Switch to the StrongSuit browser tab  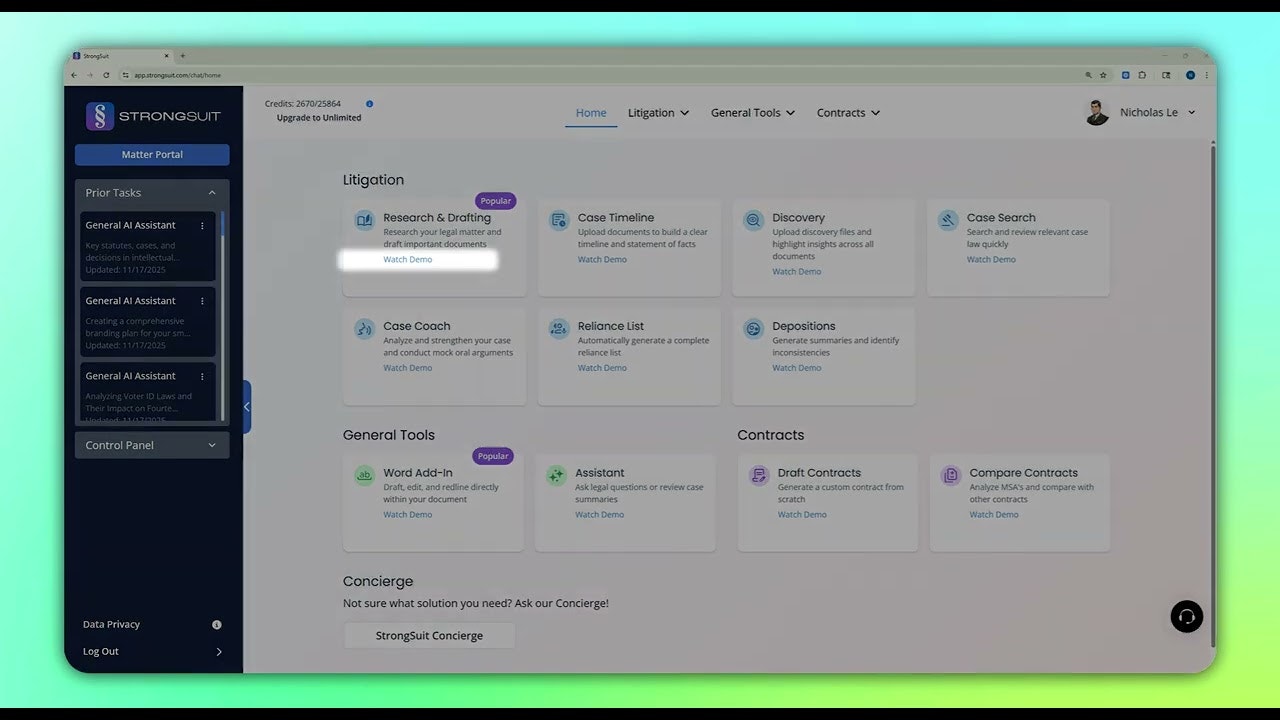[120, 56]
